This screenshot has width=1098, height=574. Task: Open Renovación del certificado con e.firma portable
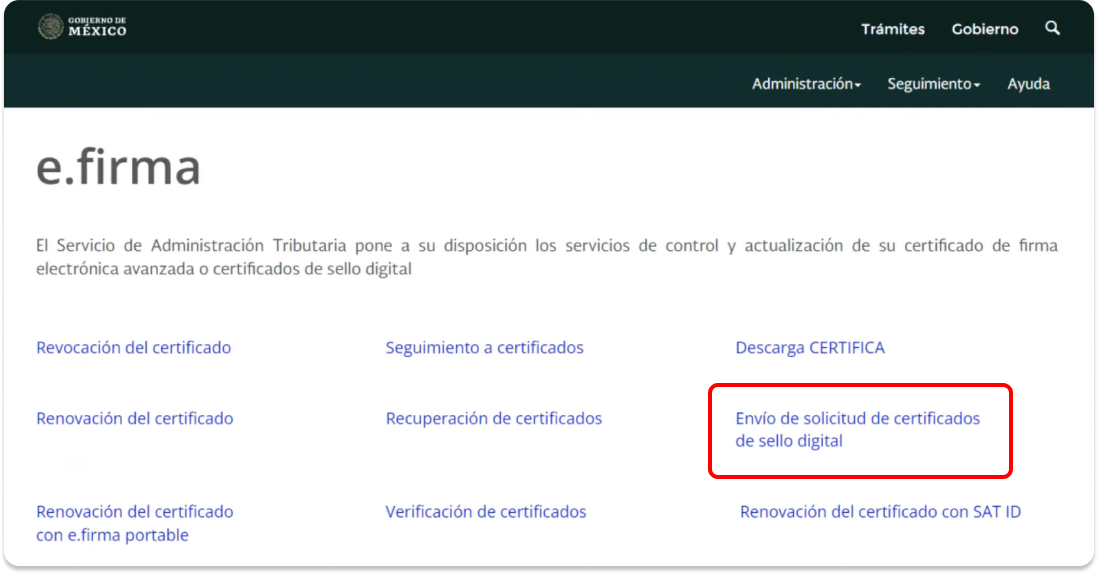pos(135,523)
